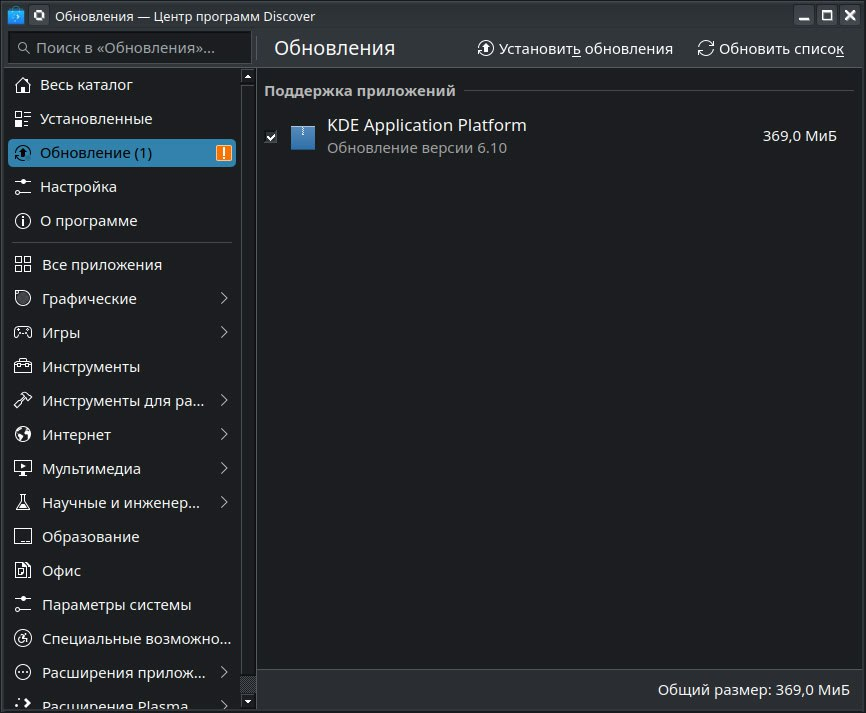Click Обновить список button
The width and height of the screenshot is (866, 713).
770,49
